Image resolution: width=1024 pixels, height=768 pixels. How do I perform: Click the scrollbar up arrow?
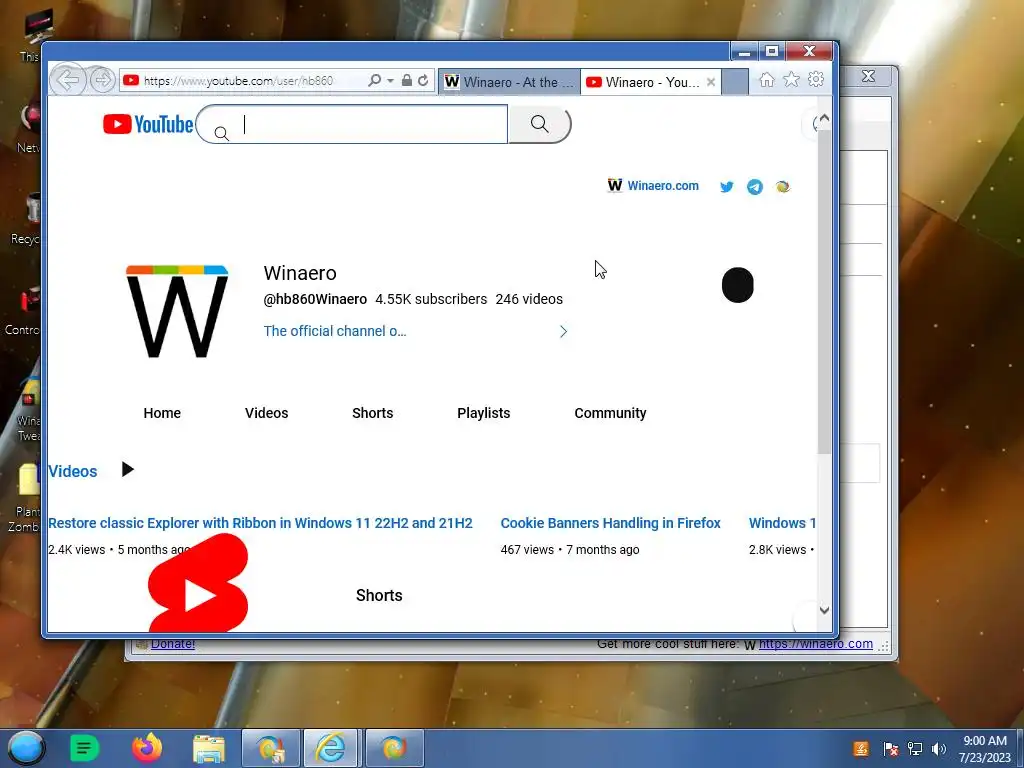click(x=824, y=118)
